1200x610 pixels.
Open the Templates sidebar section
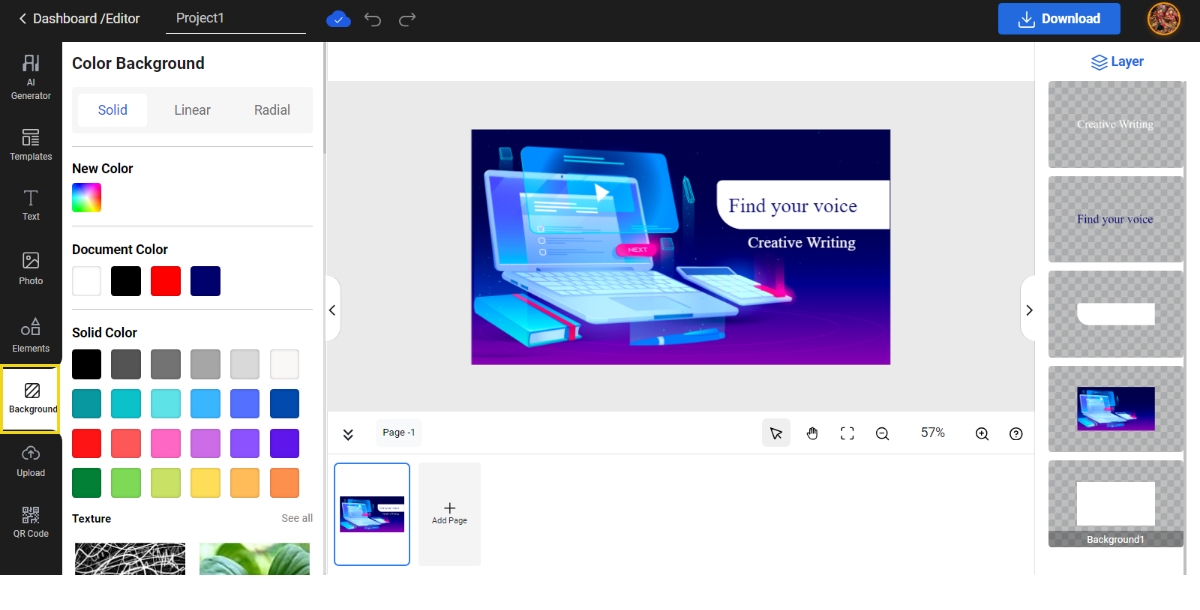31,144
